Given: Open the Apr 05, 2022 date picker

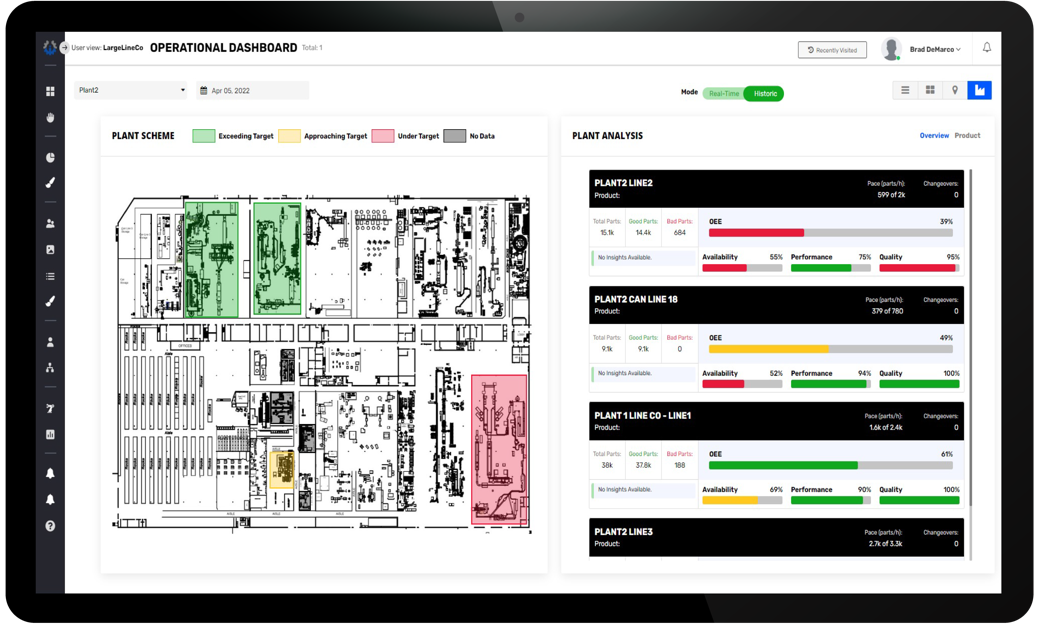Looking at the screenshot, I should [x=252, y=89].
